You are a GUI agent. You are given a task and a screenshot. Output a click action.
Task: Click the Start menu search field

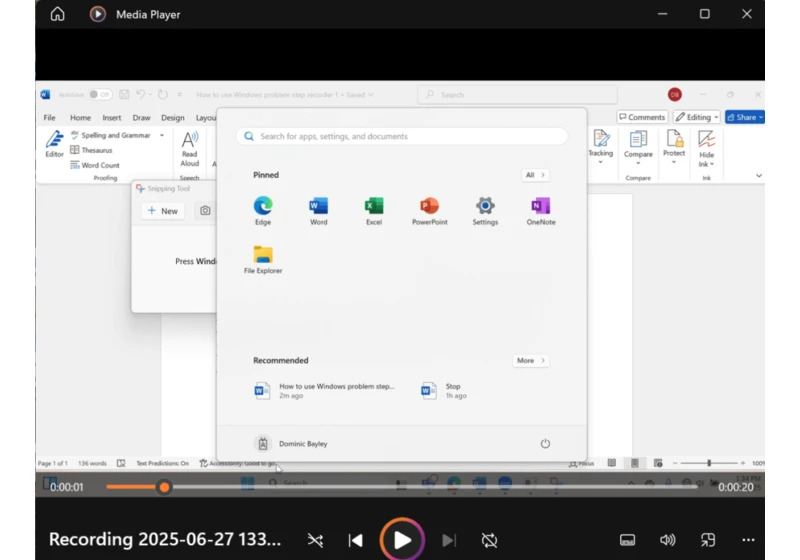(402, 136)
